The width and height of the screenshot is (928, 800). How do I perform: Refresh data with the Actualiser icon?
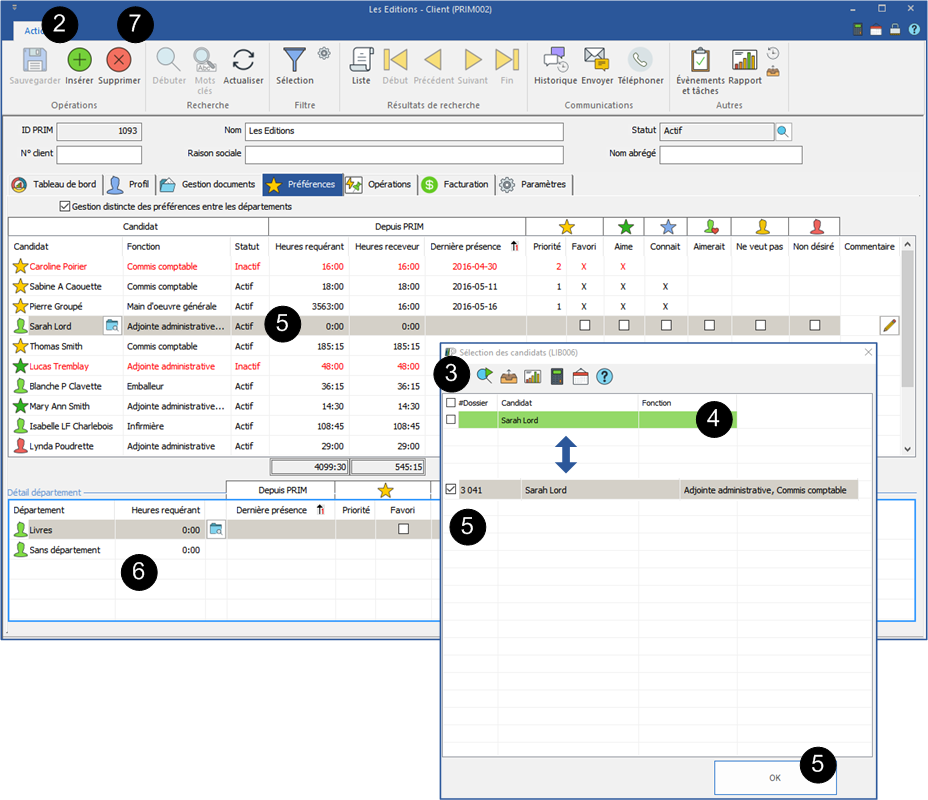243,60
